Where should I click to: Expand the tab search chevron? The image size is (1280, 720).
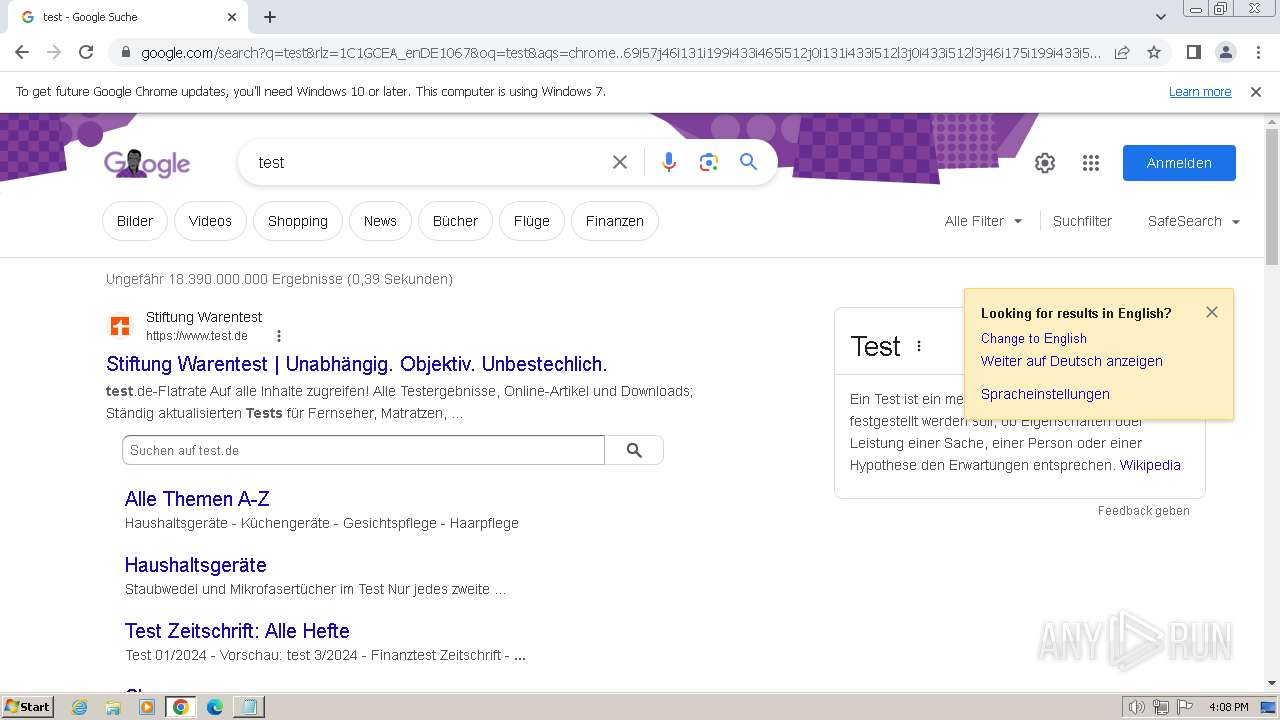click(x=1160, y=17)
